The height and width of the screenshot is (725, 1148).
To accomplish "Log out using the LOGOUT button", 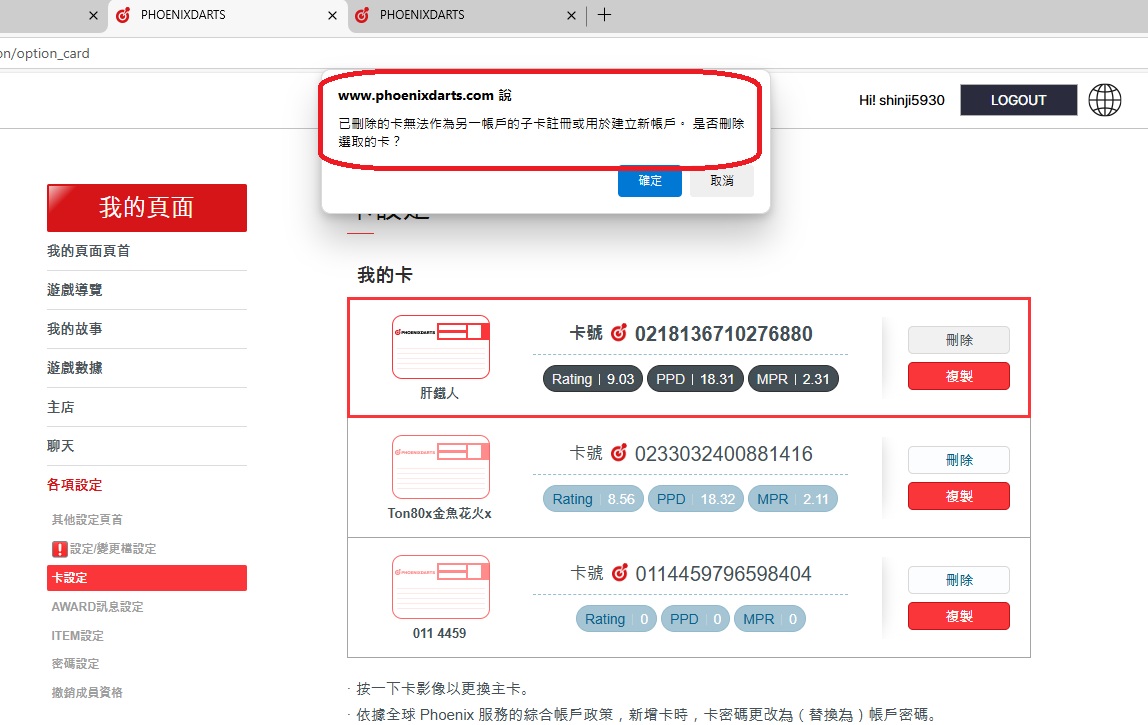I will coord(1018,100).
